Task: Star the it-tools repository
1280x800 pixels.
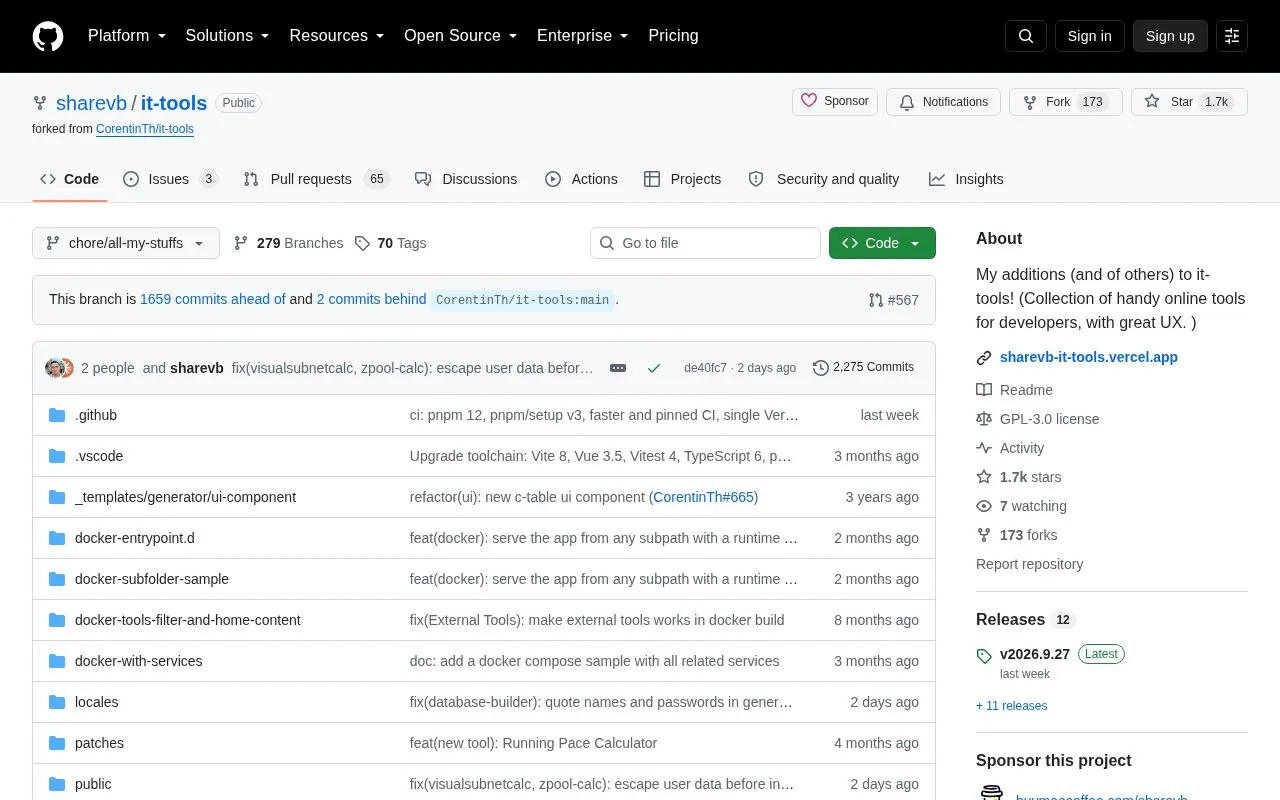Action: (1189, 102)
